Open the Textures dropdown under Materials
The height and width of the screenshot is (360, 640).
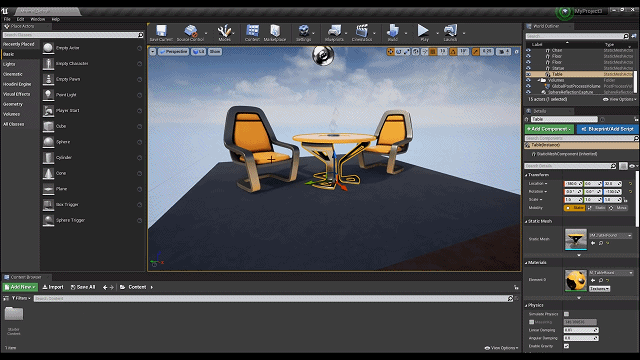point(600,289)
